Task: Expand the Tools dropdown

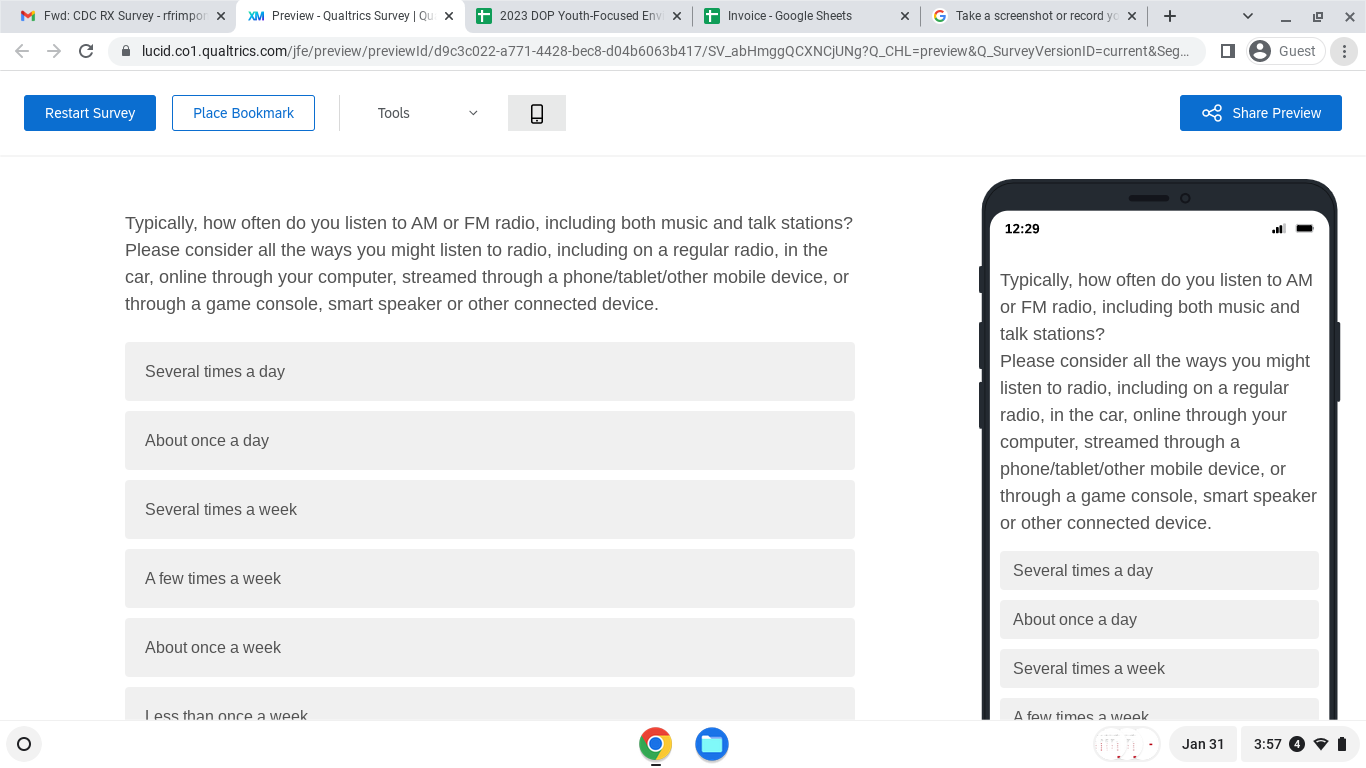Action: (427, 113)
